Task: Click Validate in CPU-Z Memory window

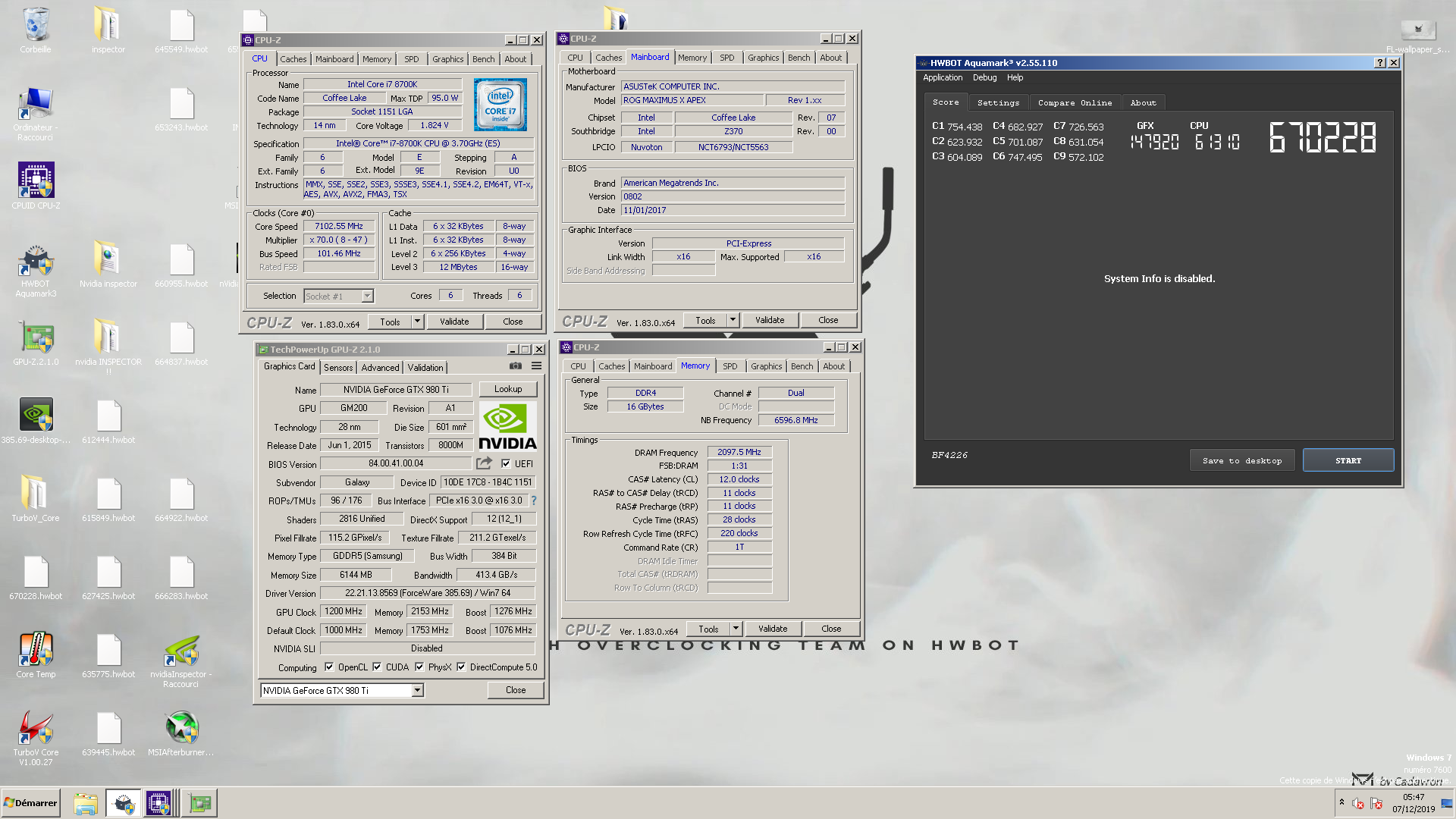Action: pyautogui.click(x=773, y=629)
